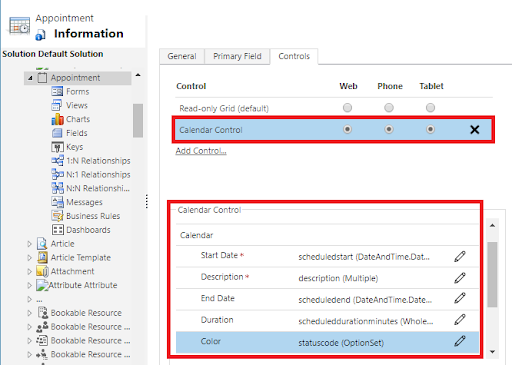Click the Attribute Attribute broken image icon
512x365 pixels.
point(42,285)
